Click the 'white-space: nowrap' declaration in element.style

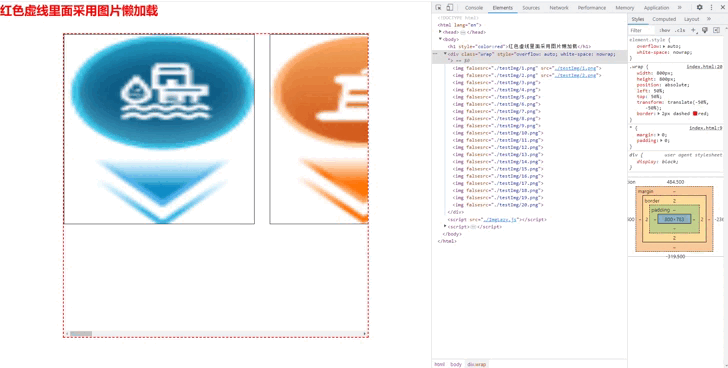pyautogui.click(x=663, y=52)
